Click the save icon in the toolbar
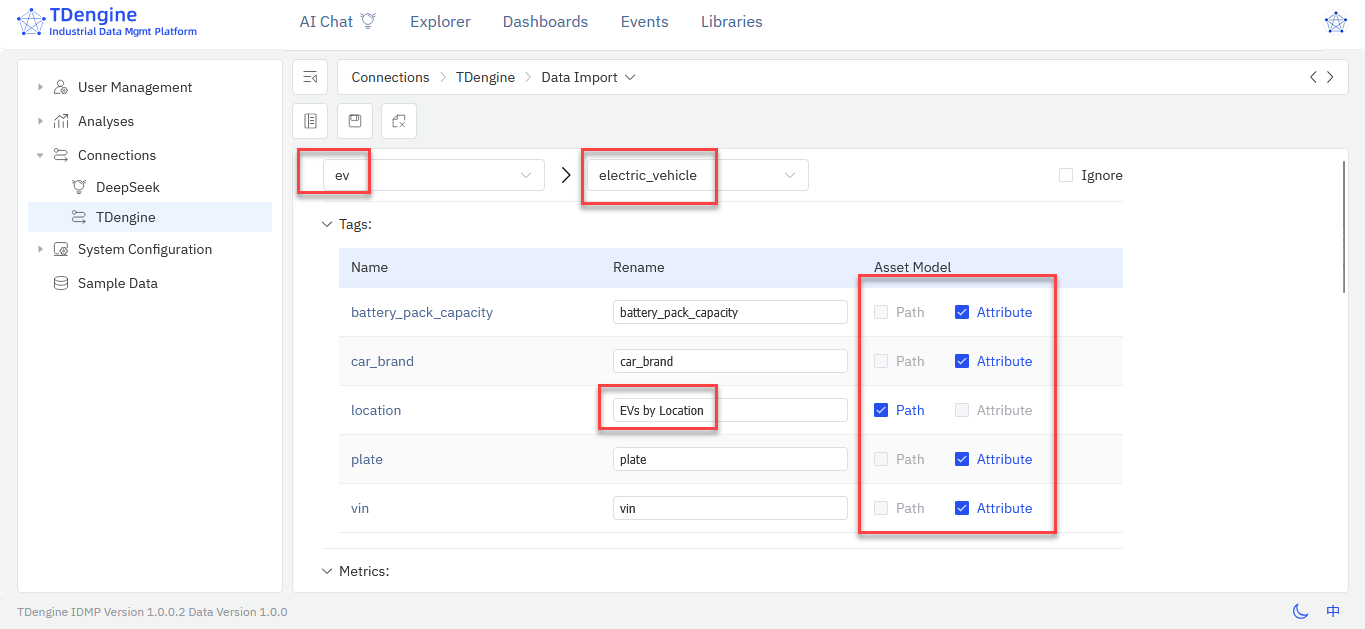 pyautogui.click(x=355, y=121)
